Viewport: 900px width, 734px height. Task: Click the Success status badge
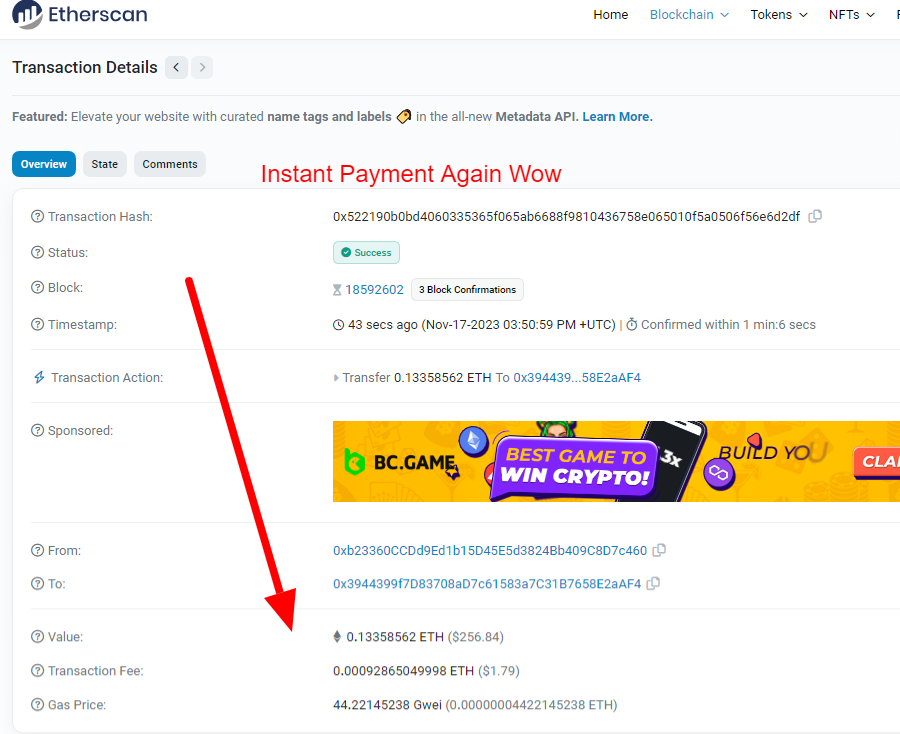pos(366,253)
